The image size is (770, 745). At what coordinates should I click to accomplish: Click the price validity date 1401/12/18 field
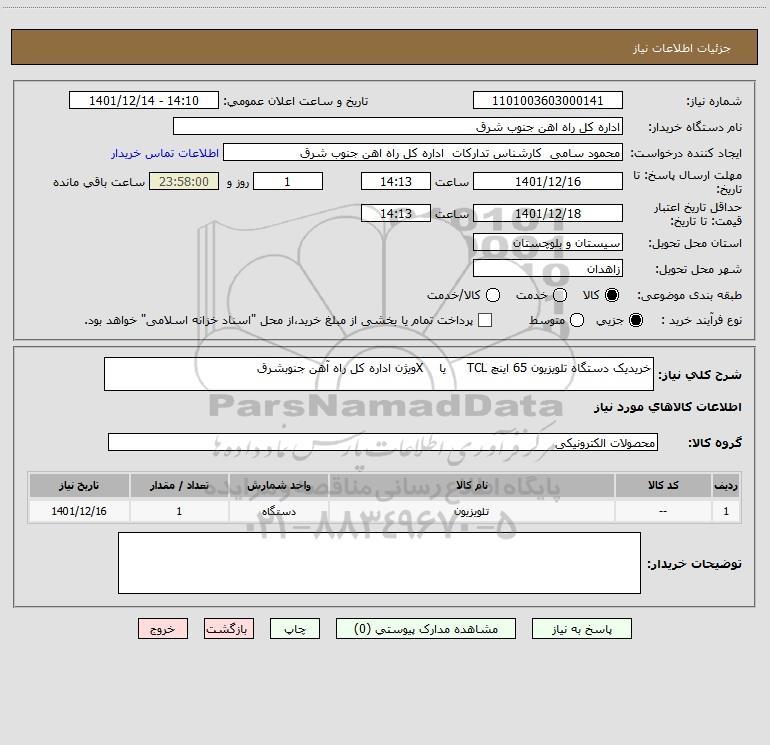click(x=548, y=214)
